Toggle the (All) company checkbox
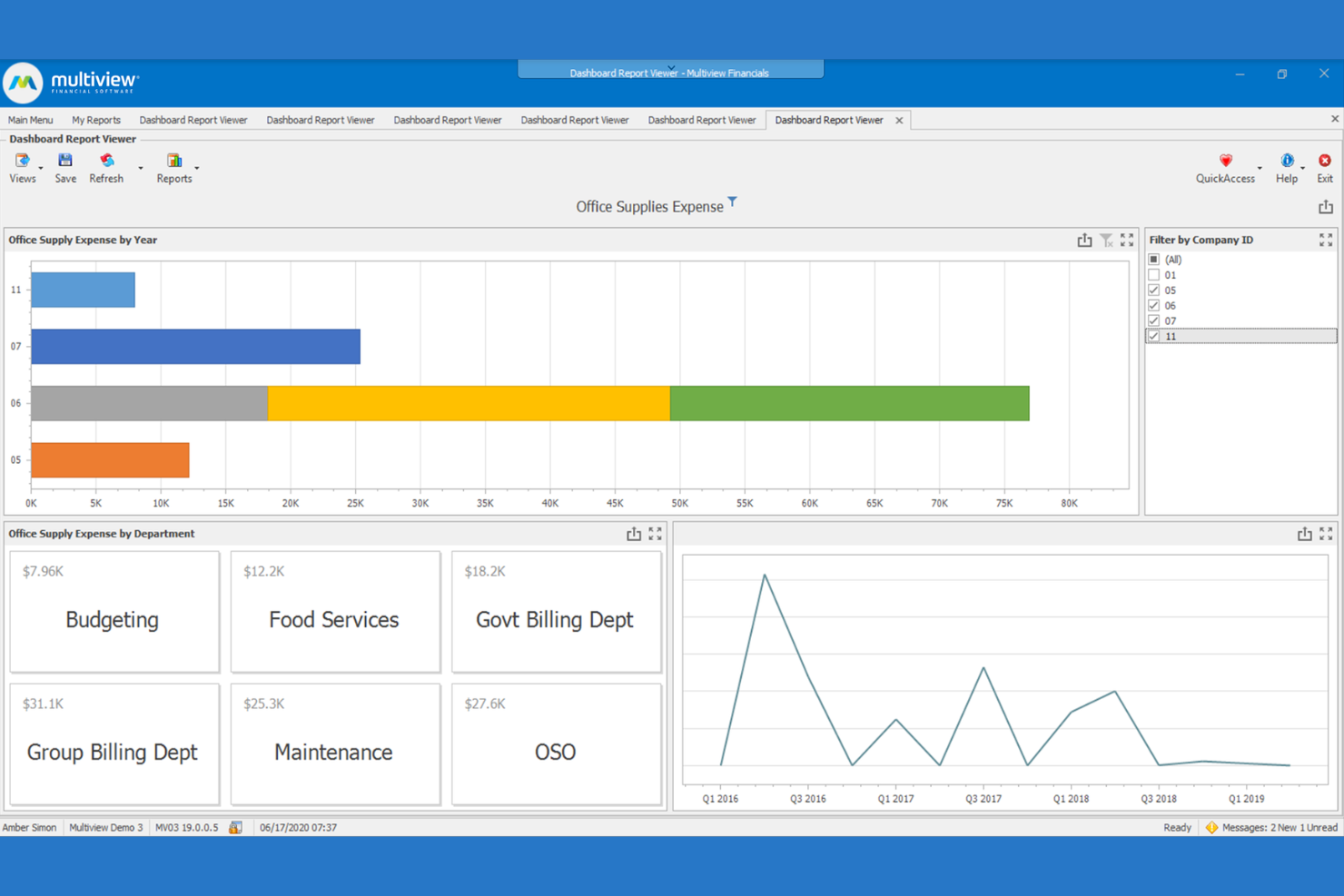1344x896 pixels. [1154, 260]
